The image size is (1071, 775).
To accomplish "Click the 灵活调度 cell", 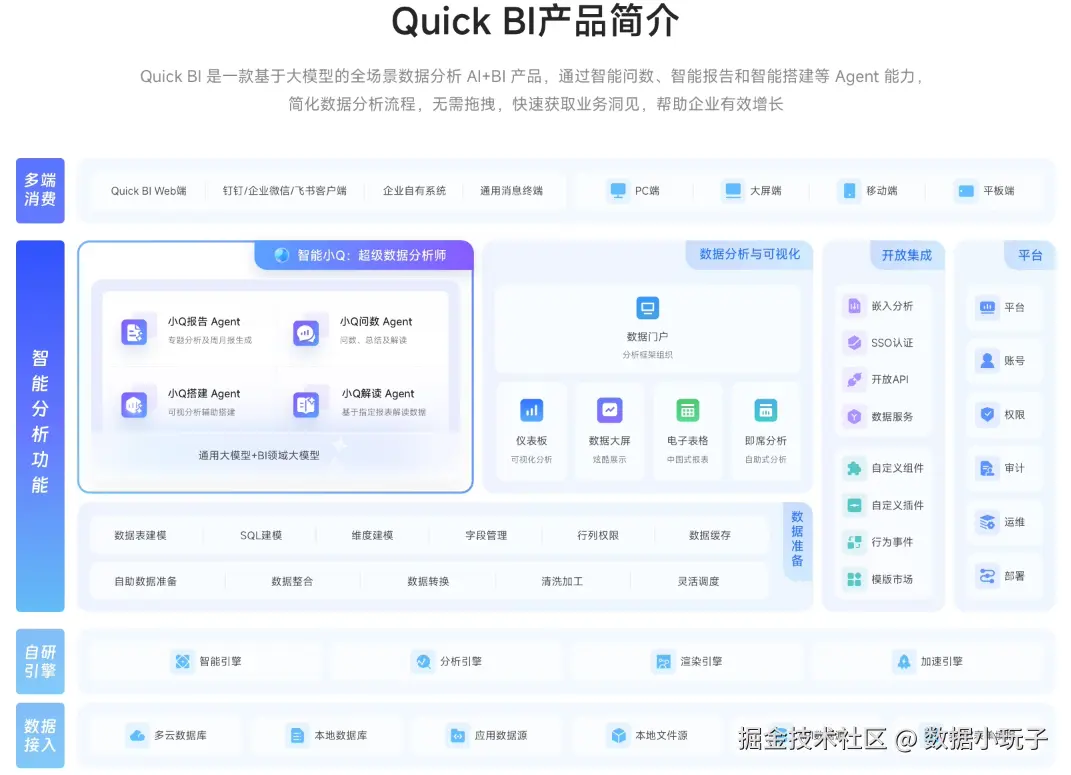I will pyautogui.click(x=698, y=581).
